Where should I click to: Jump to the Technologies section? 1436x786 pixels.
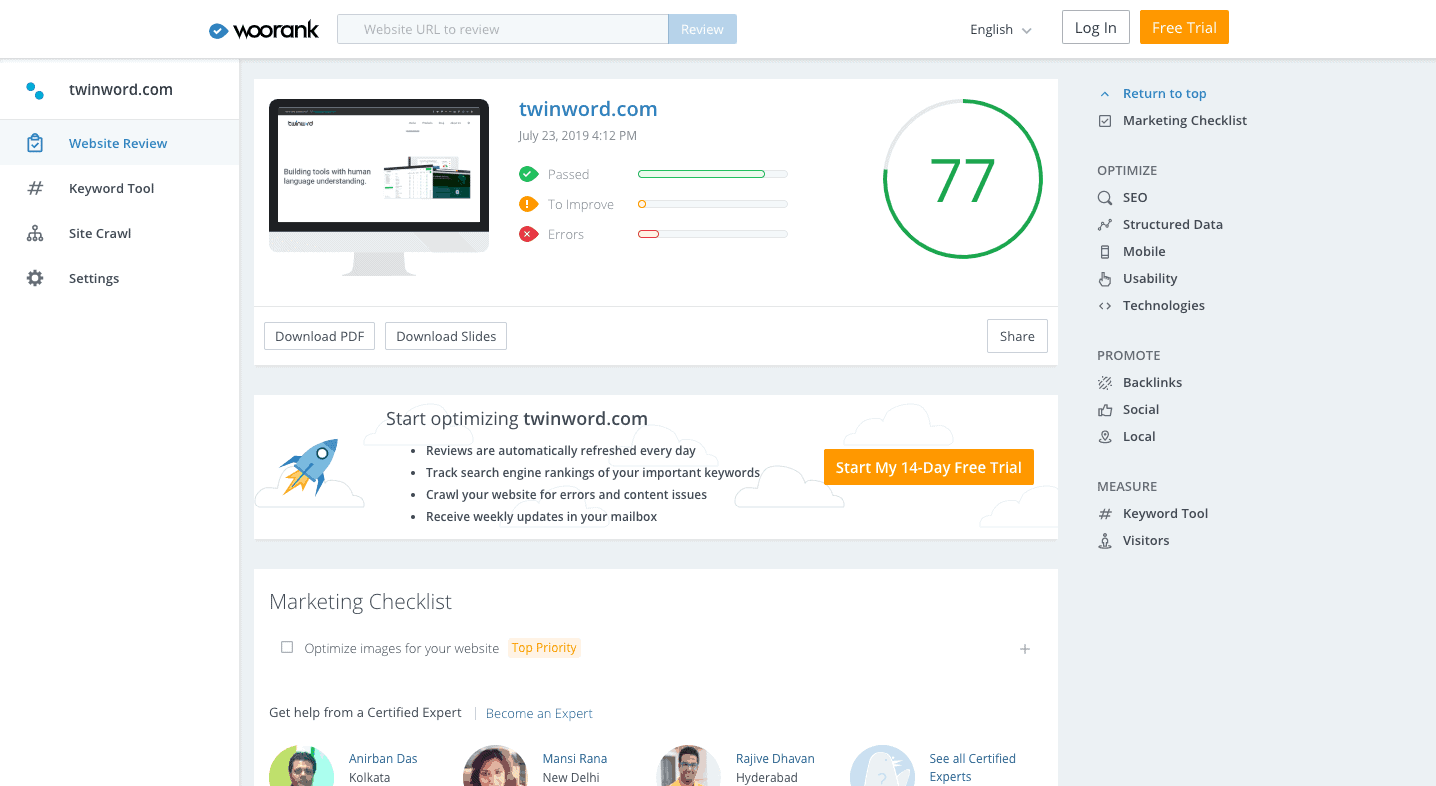tap(1164, 306)
